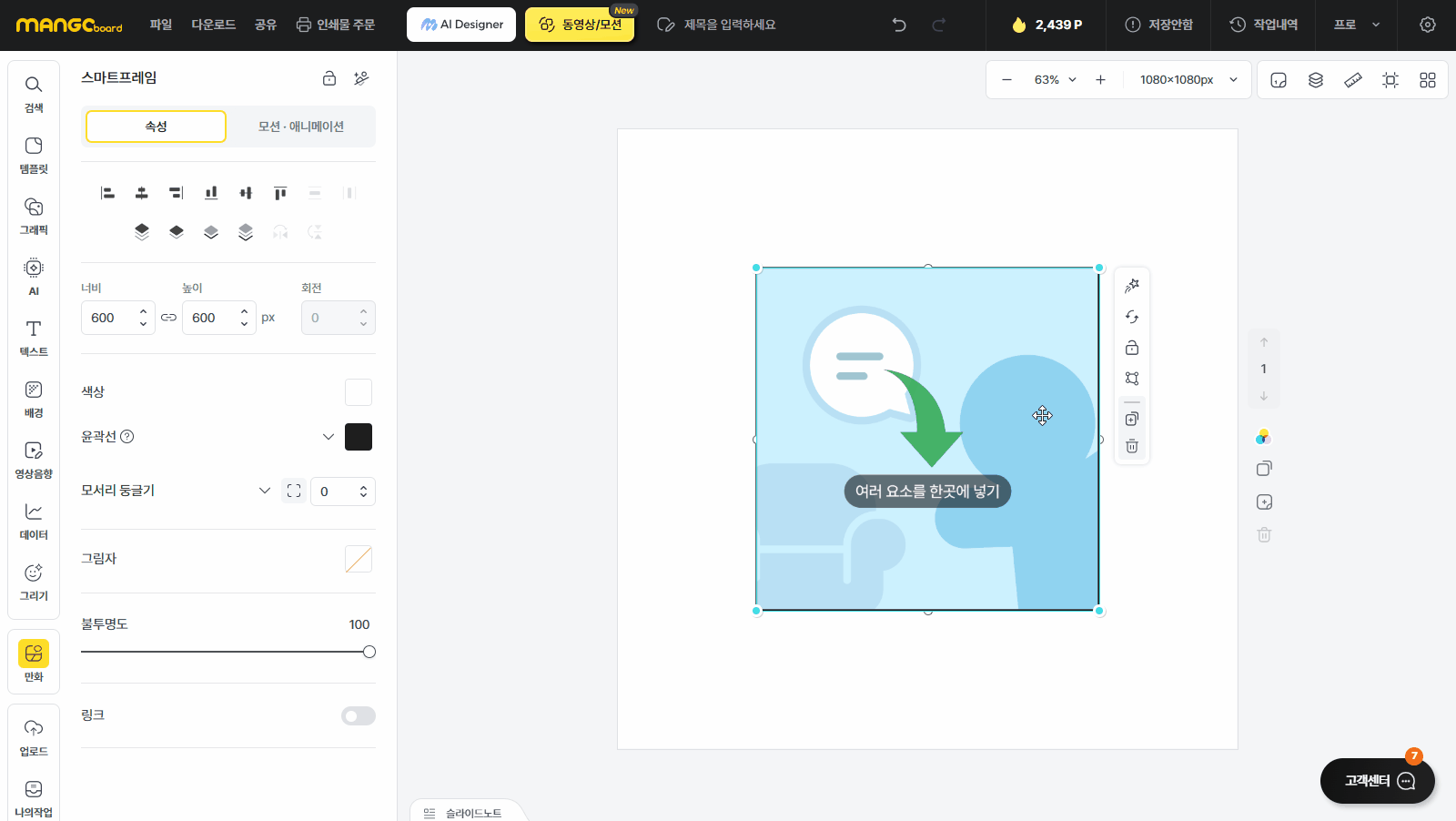The image size is (1456, 821).
Task: Open the AI tools panel in sidebar
Action: click(34, 277)
